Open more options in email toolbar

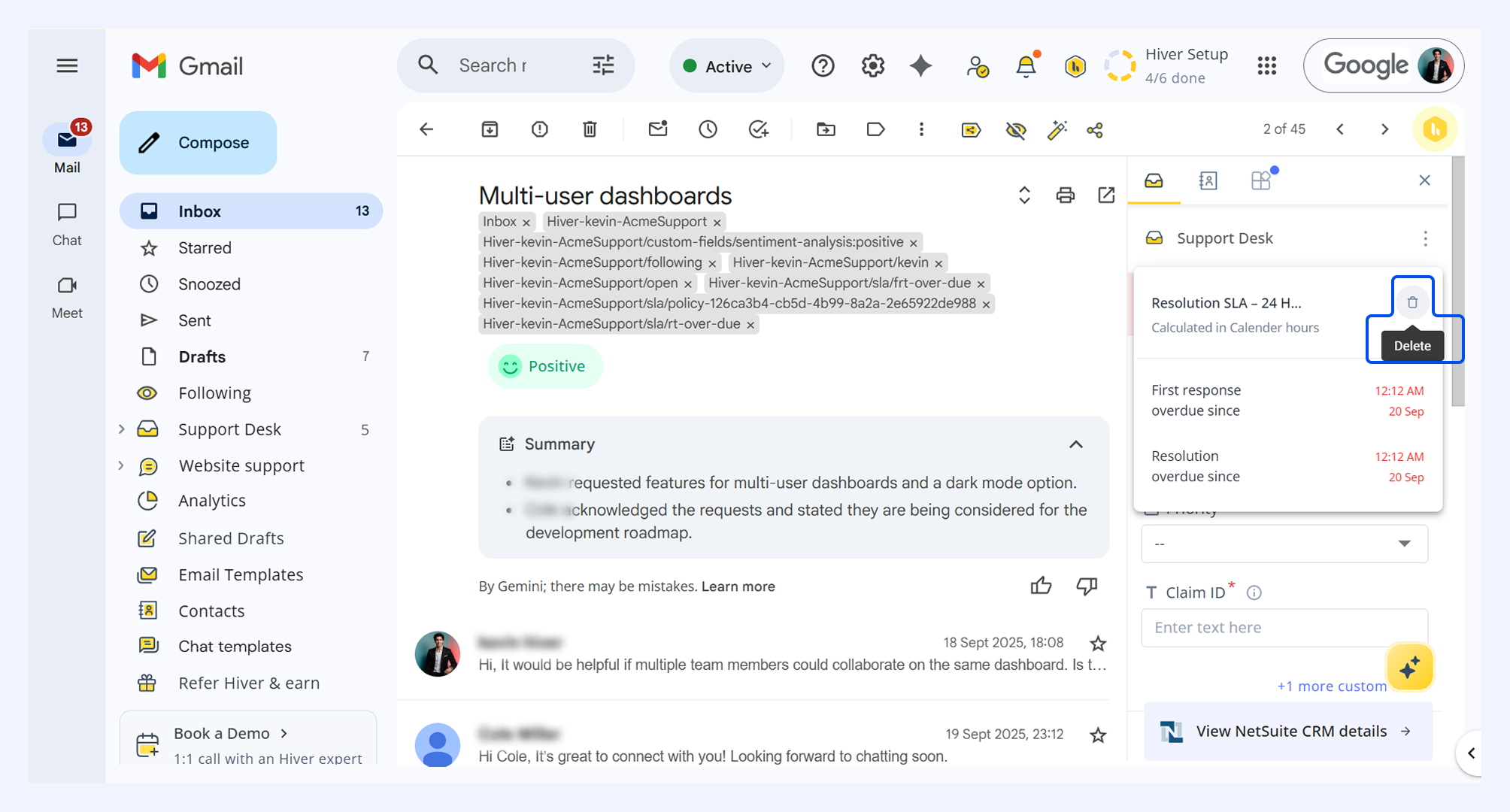pos(921,129)
